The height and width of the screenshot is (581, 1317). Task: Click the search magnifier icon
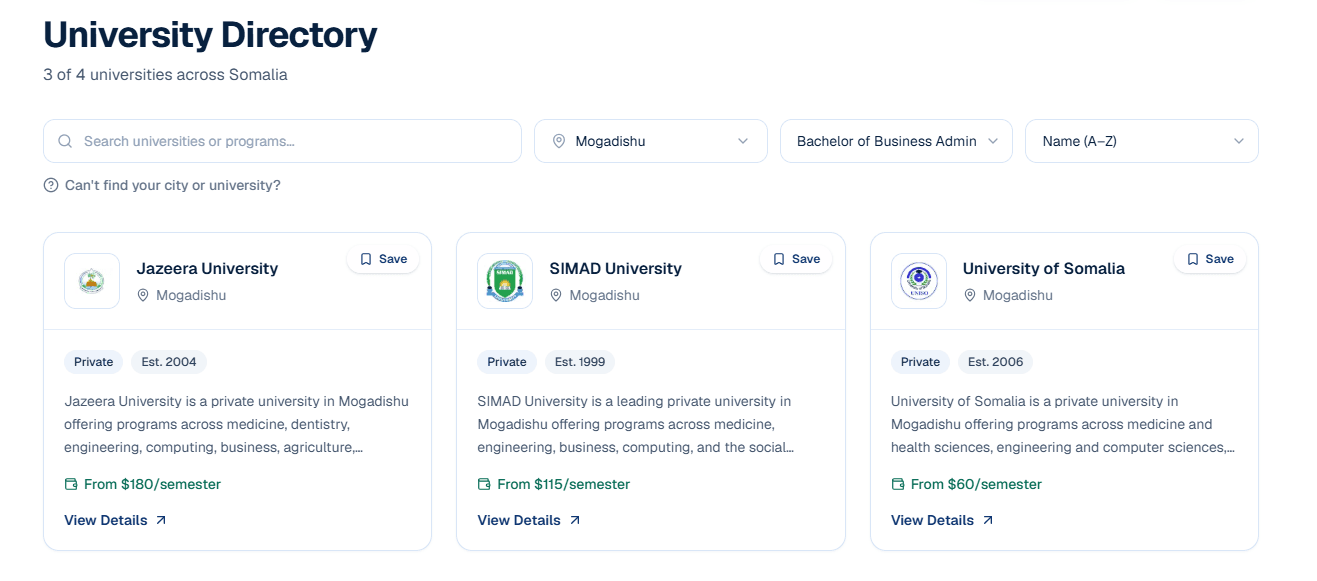[x=65, y=141]
